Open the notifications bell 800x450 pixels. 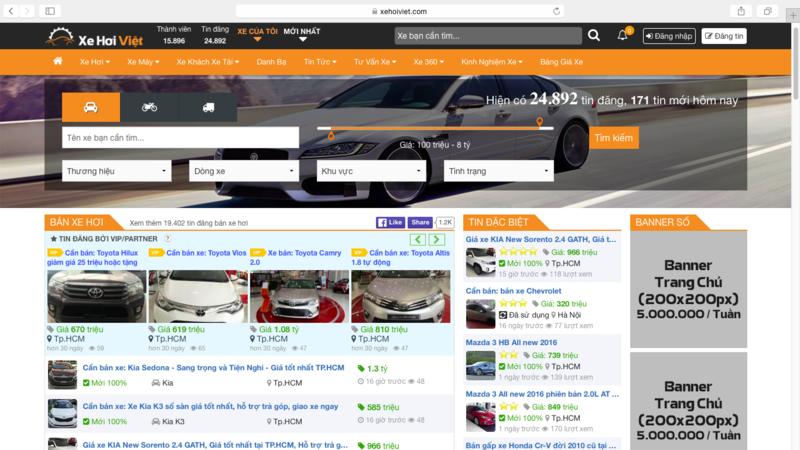pos(622,35)
